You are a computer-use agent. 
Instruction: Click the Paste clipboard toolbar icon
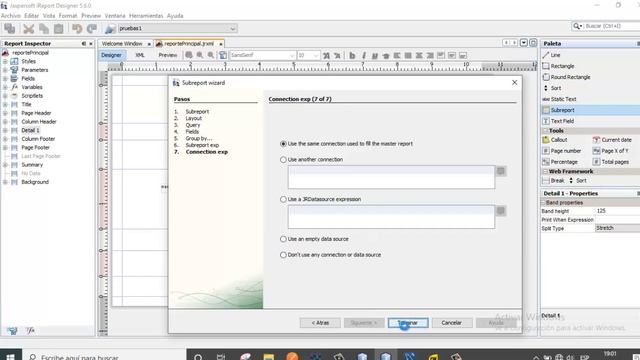59,29
